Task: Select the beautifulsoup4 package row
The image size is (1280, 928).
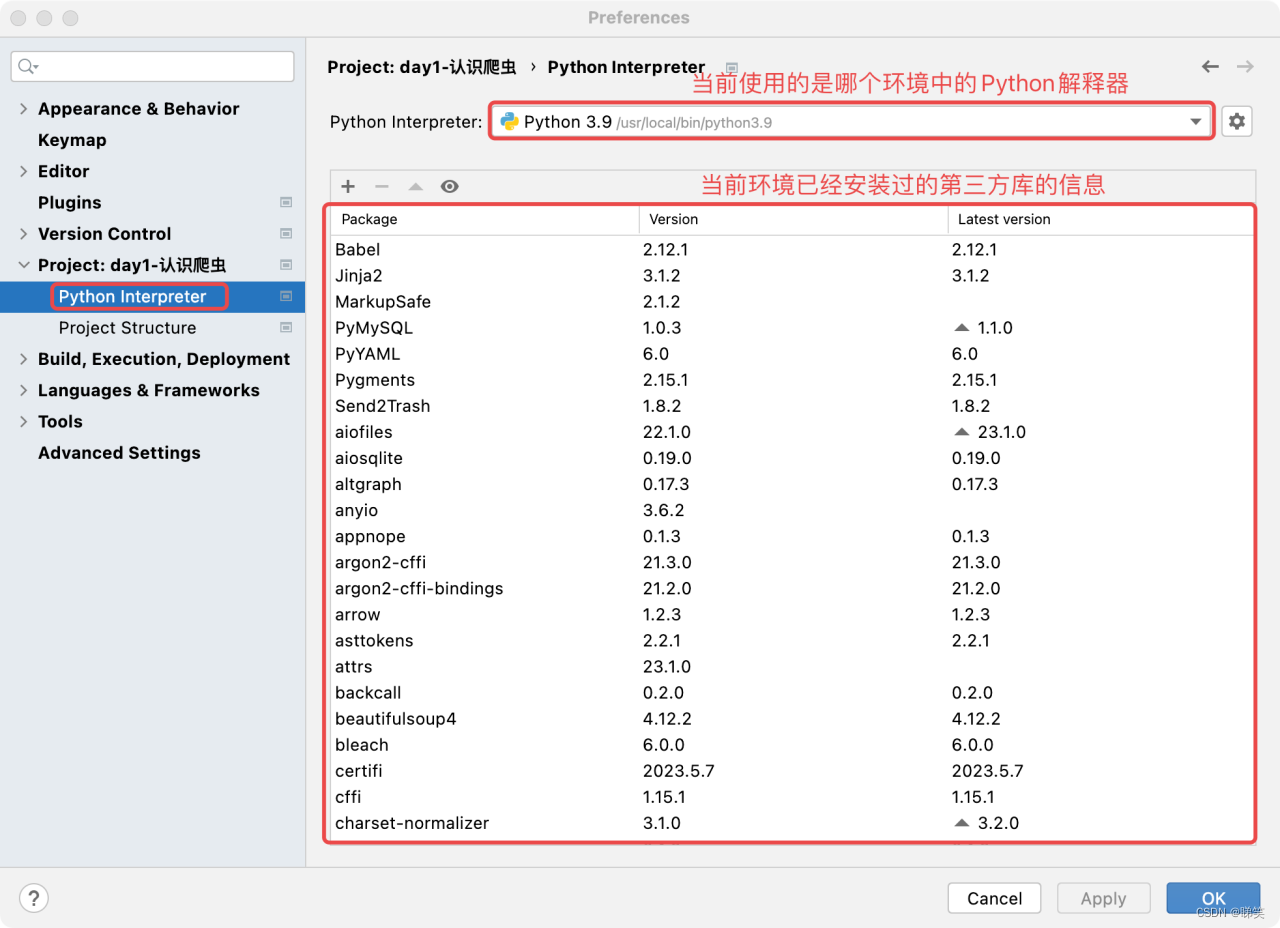Action: coord(792,718)
